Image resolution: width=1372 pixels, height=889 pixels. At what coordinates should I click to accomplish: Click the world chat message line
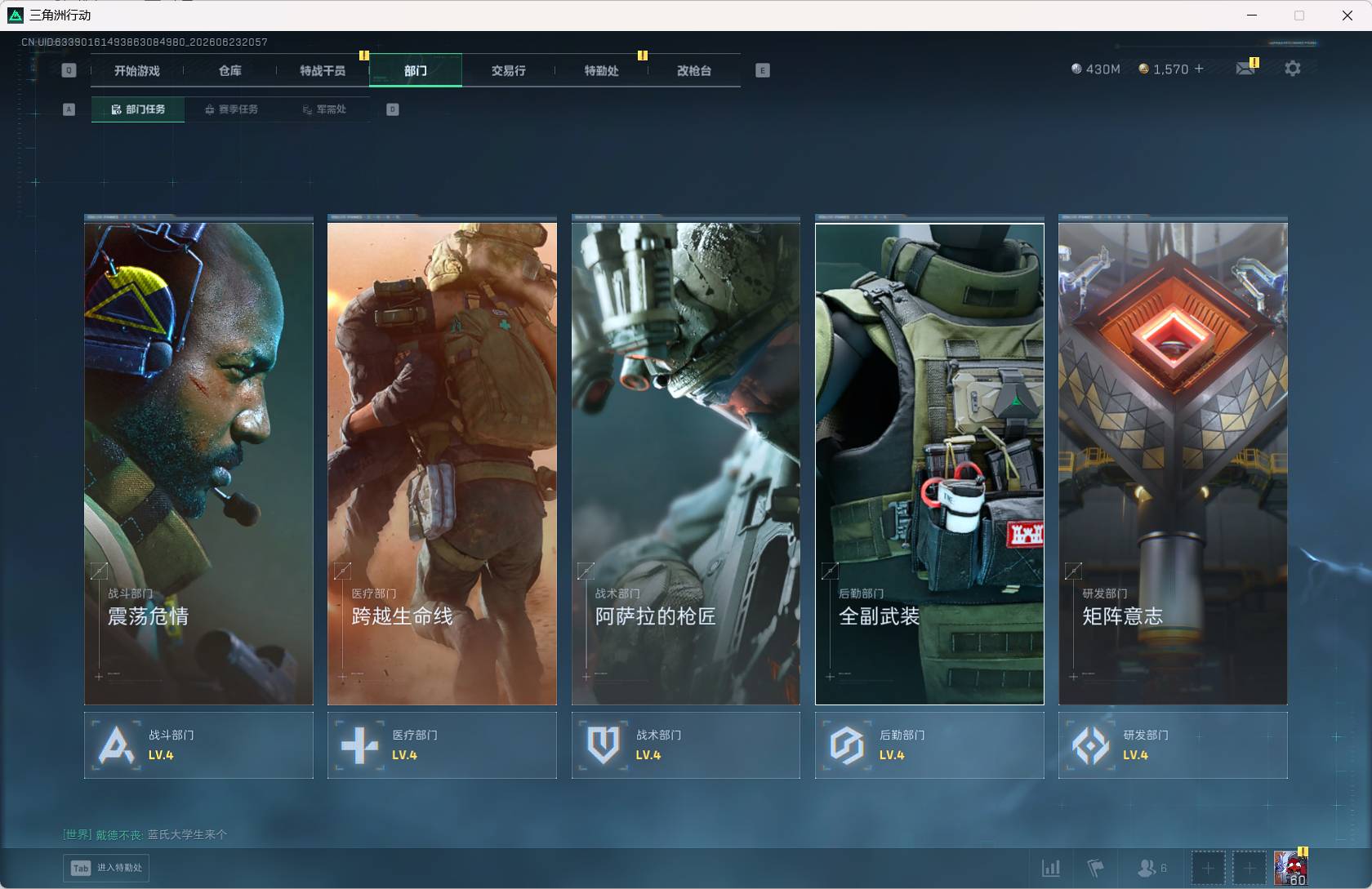point(145,834)
